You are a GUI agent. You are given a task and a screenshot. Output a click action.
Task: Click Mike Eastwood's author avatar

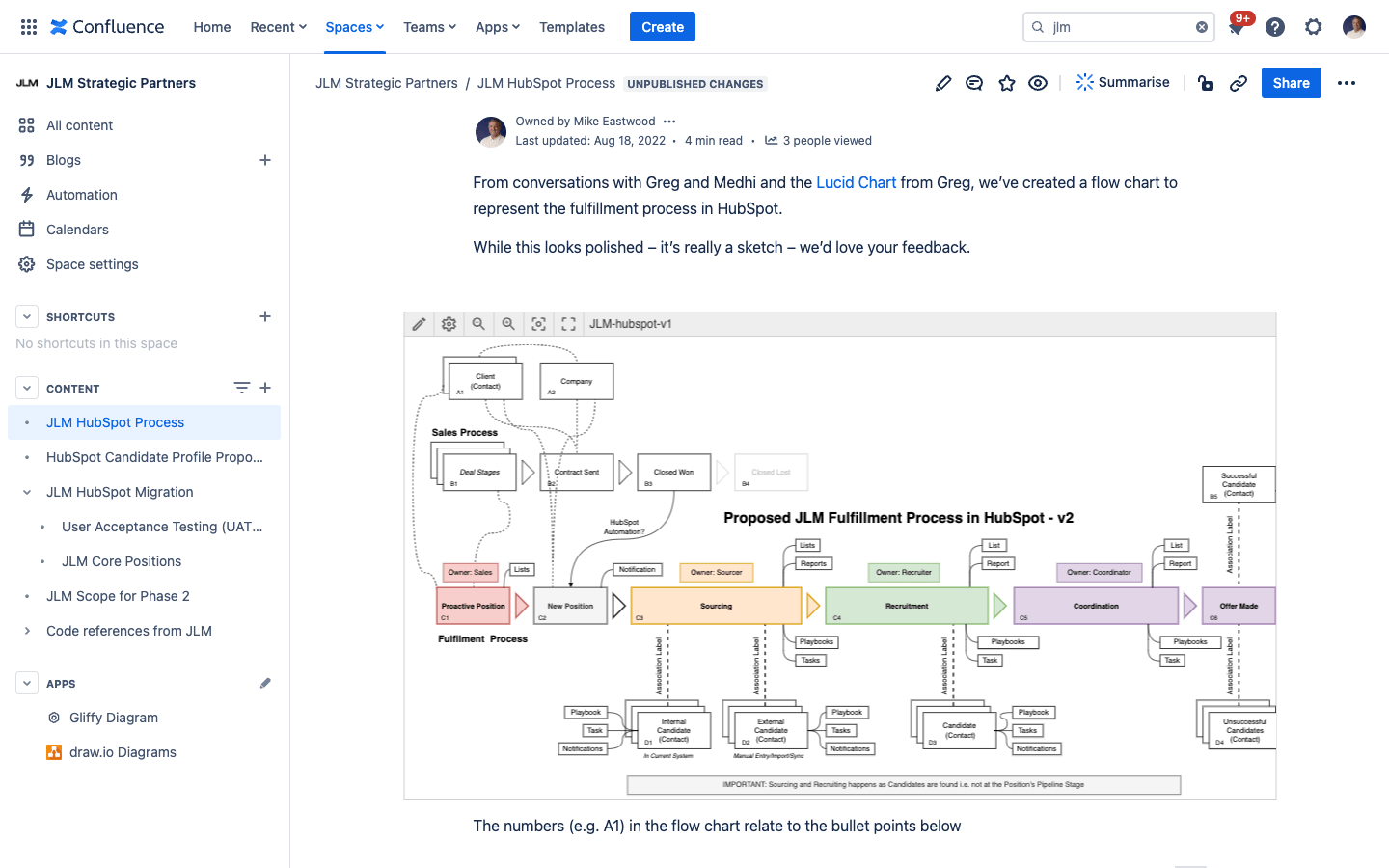(491, 131)
